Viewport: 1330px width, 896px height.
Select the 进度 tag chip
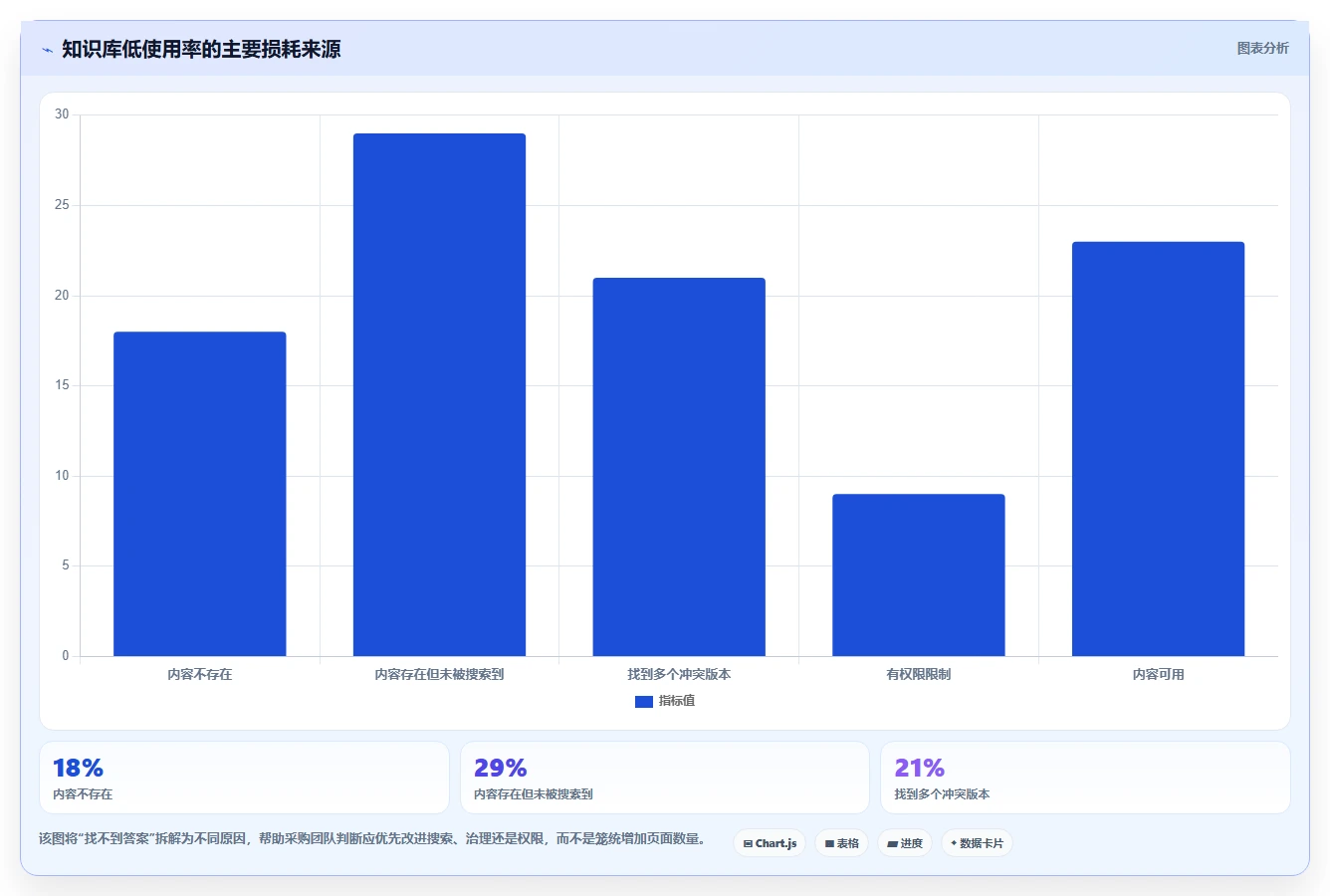(x=905, y=843)
